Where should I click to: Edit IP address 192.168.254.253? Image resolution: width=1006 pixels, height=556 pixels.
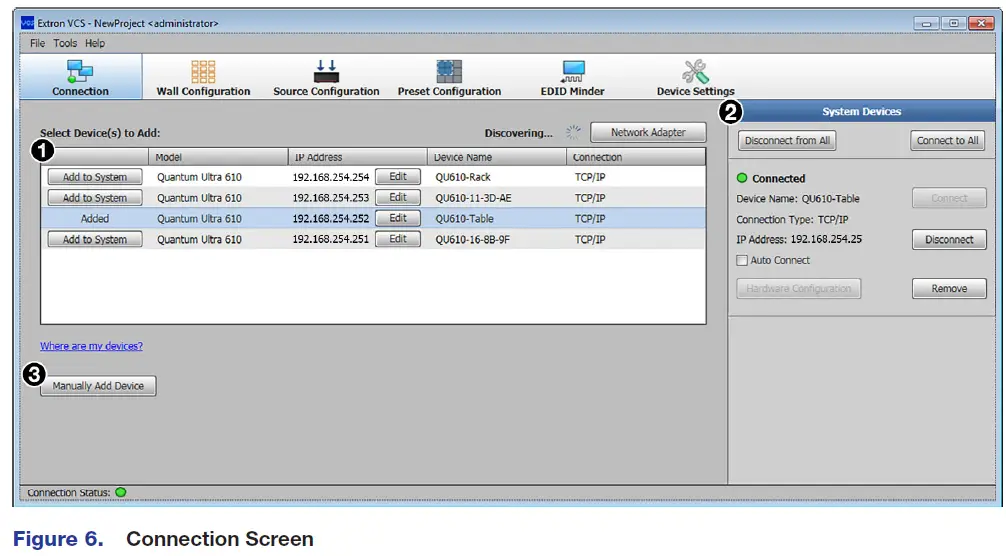(398, 197)
